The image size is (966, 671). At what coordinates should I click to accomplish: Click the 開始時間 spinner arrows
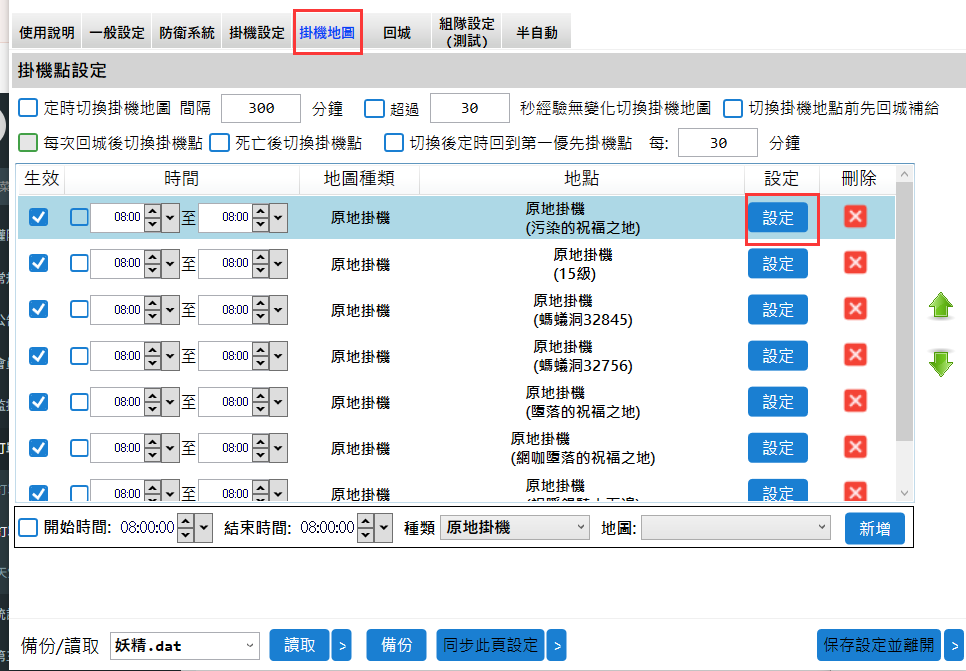185,528
